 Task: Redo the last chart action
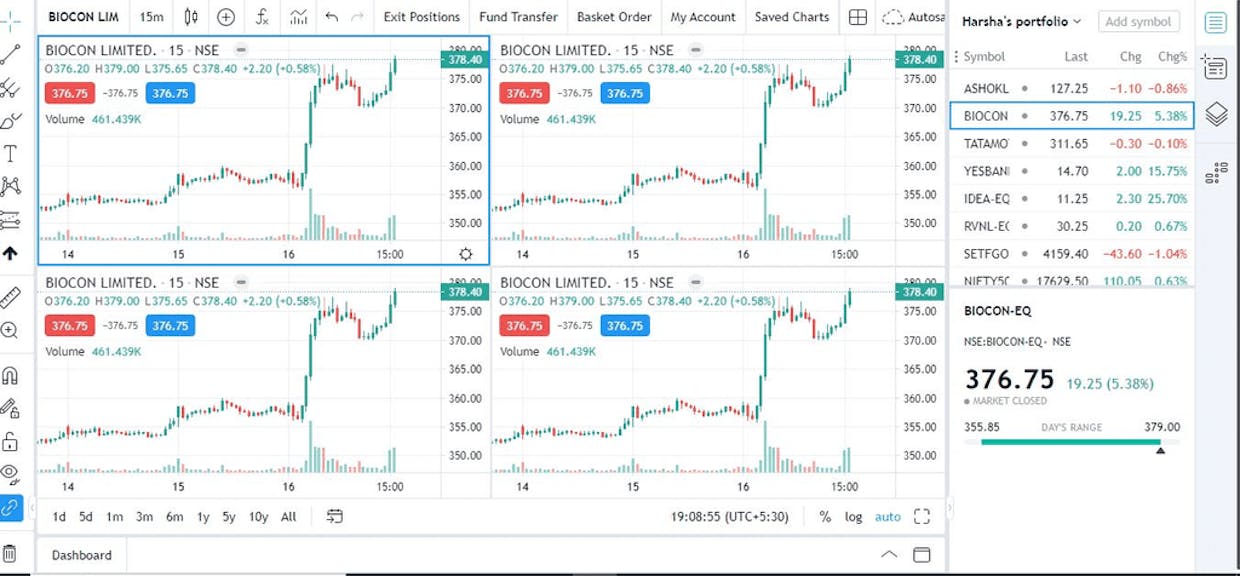click(x=357, y=17)
